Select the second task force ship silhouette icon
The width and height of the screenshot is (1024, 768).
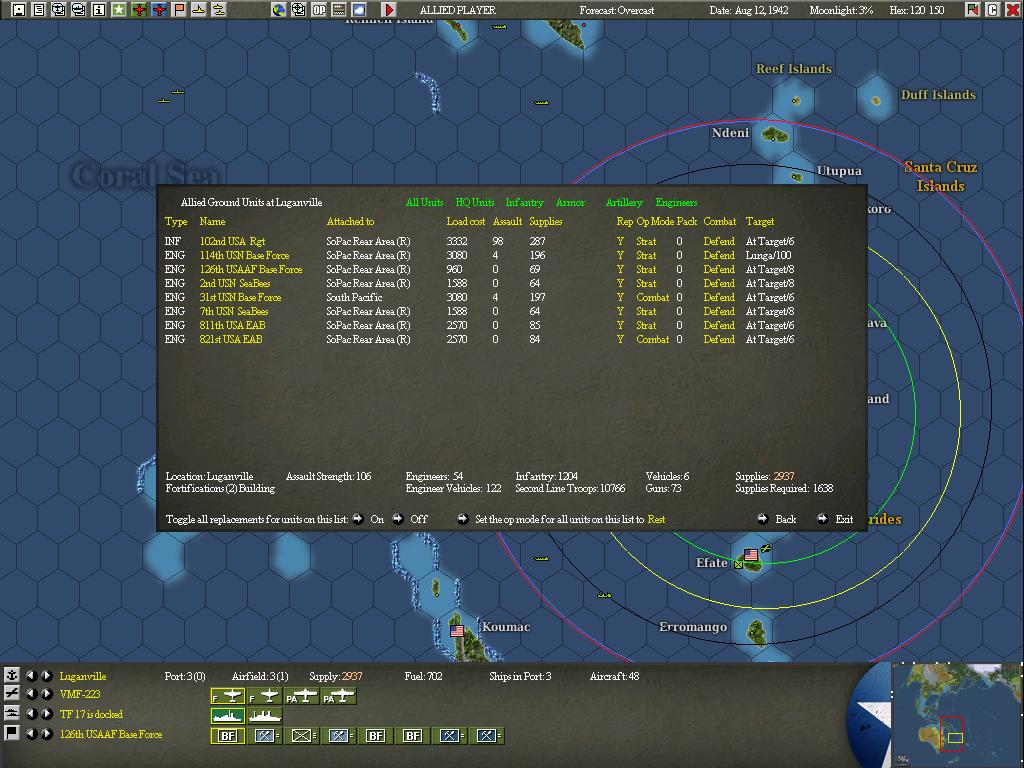point(264,716)
